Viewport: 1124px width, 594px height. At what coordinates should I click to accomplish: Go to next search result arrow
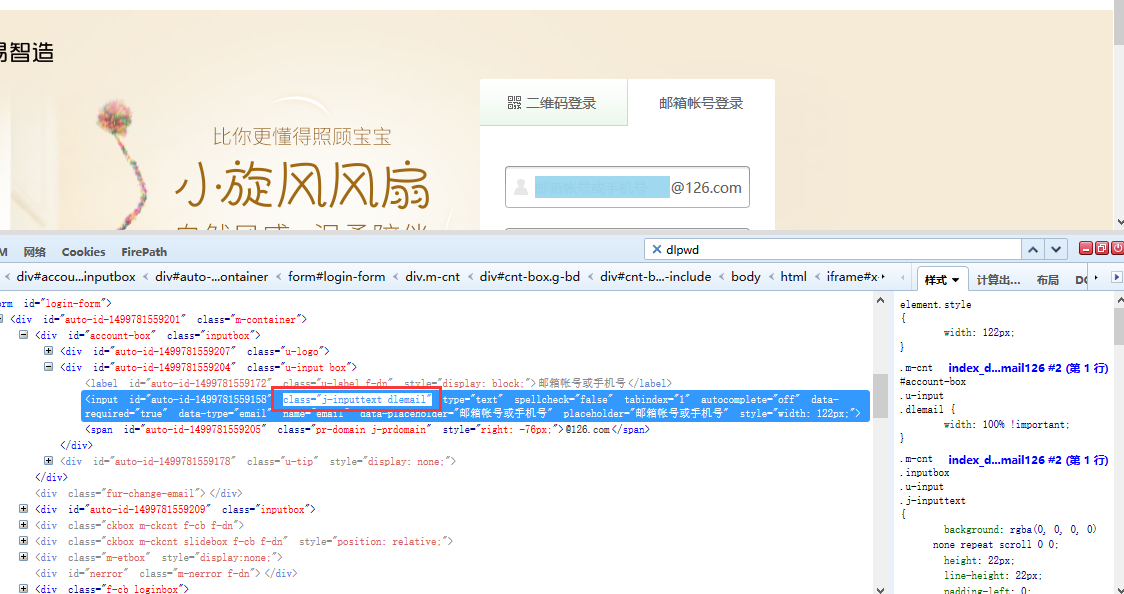(1055, 249)
